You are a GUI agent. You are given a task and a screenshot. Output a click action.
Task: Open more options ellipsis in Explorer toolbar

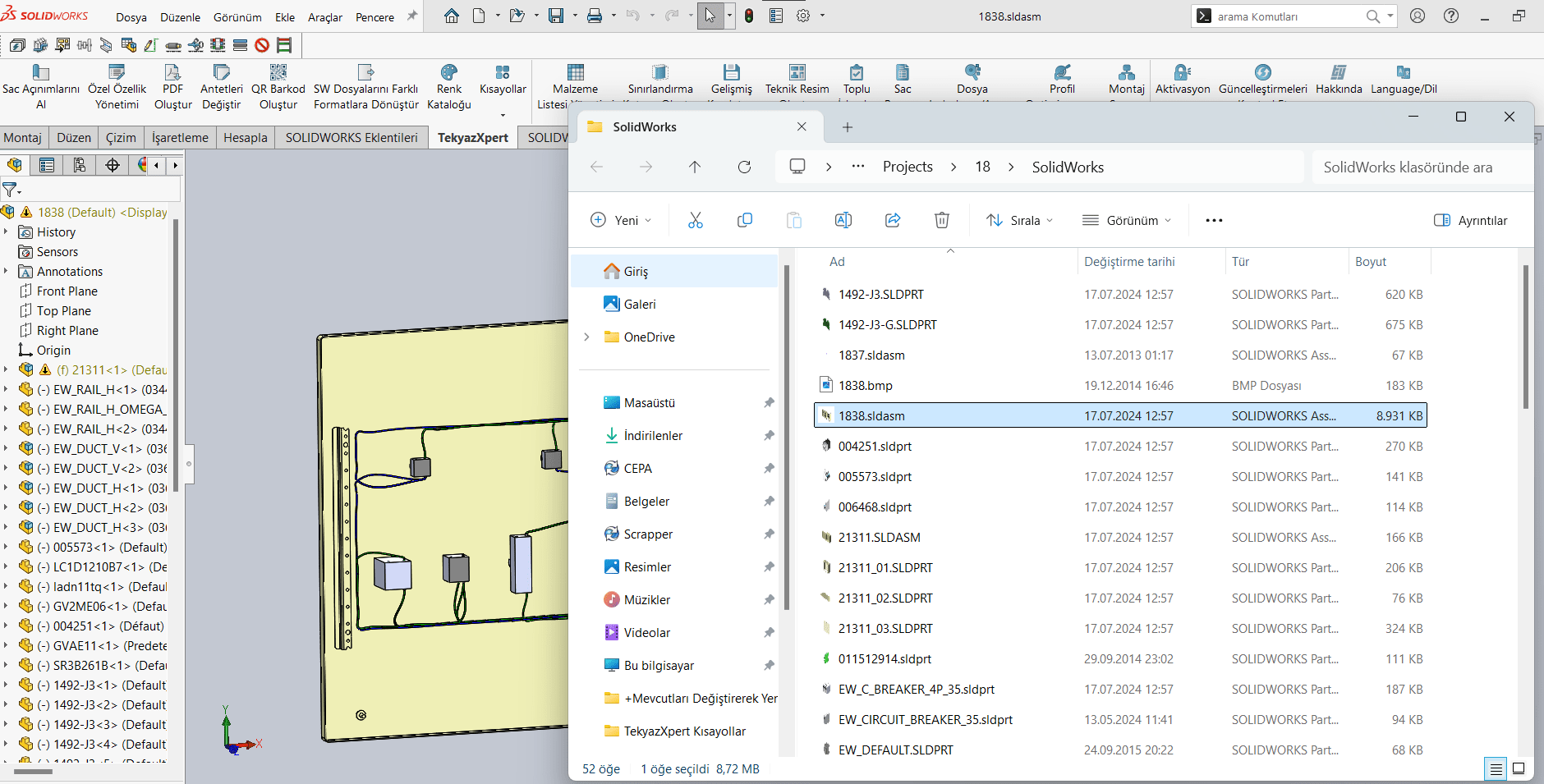1214,220
